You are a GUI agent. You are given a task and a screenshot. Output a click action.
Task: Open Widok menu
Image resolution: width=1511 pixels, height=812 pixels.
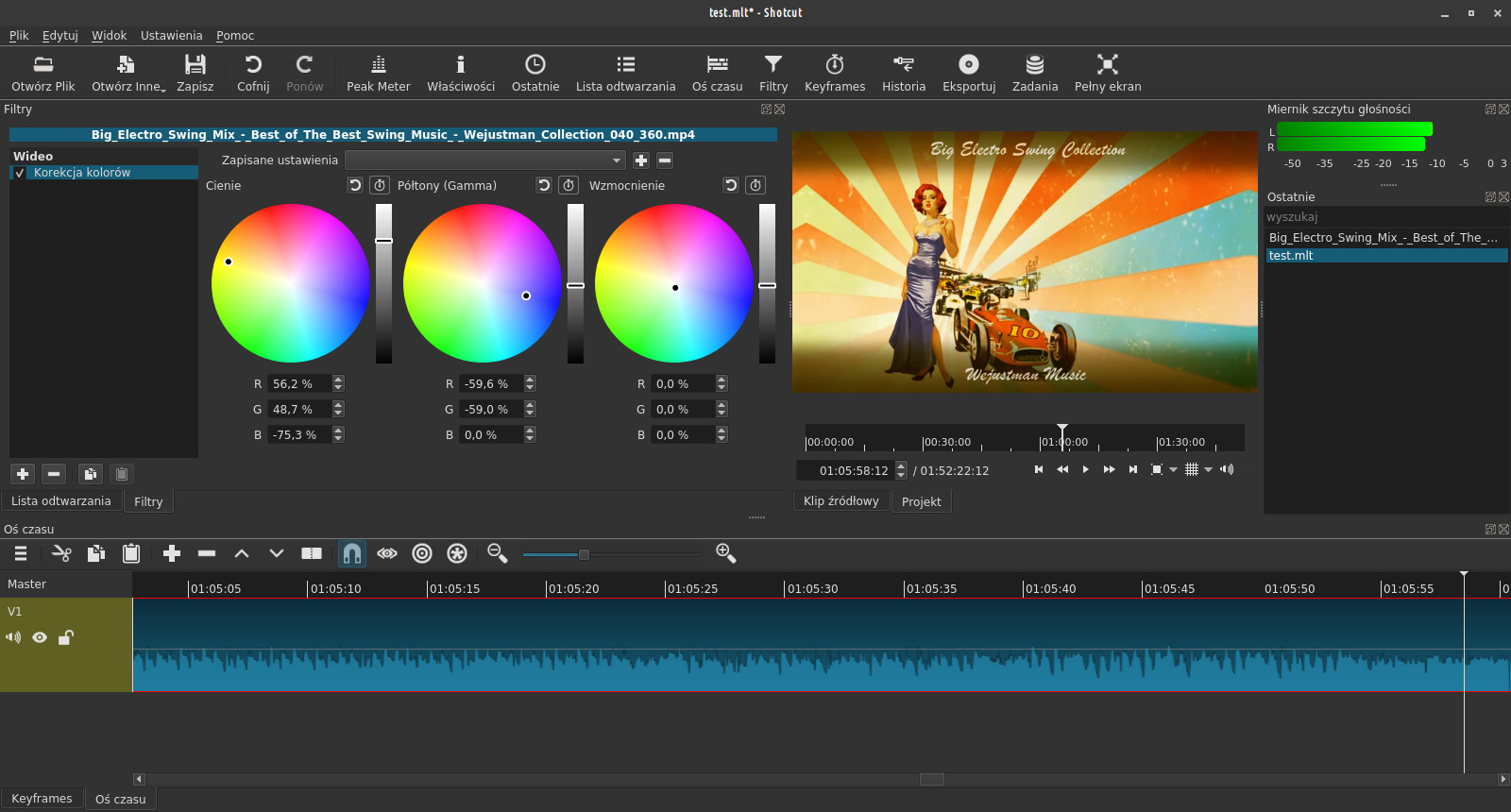pos(109,36)
